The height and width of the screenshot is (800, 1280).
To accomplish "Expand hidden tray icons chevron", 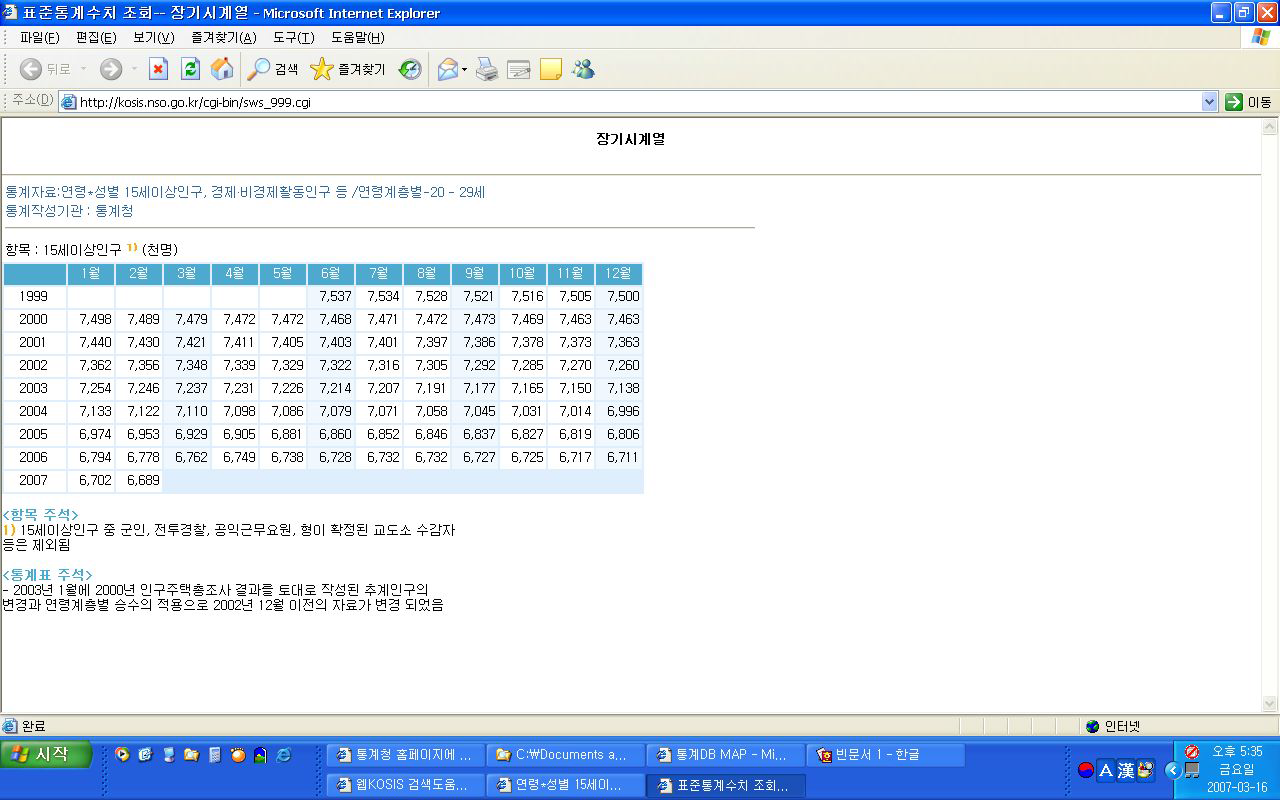I will [1173, 770].
